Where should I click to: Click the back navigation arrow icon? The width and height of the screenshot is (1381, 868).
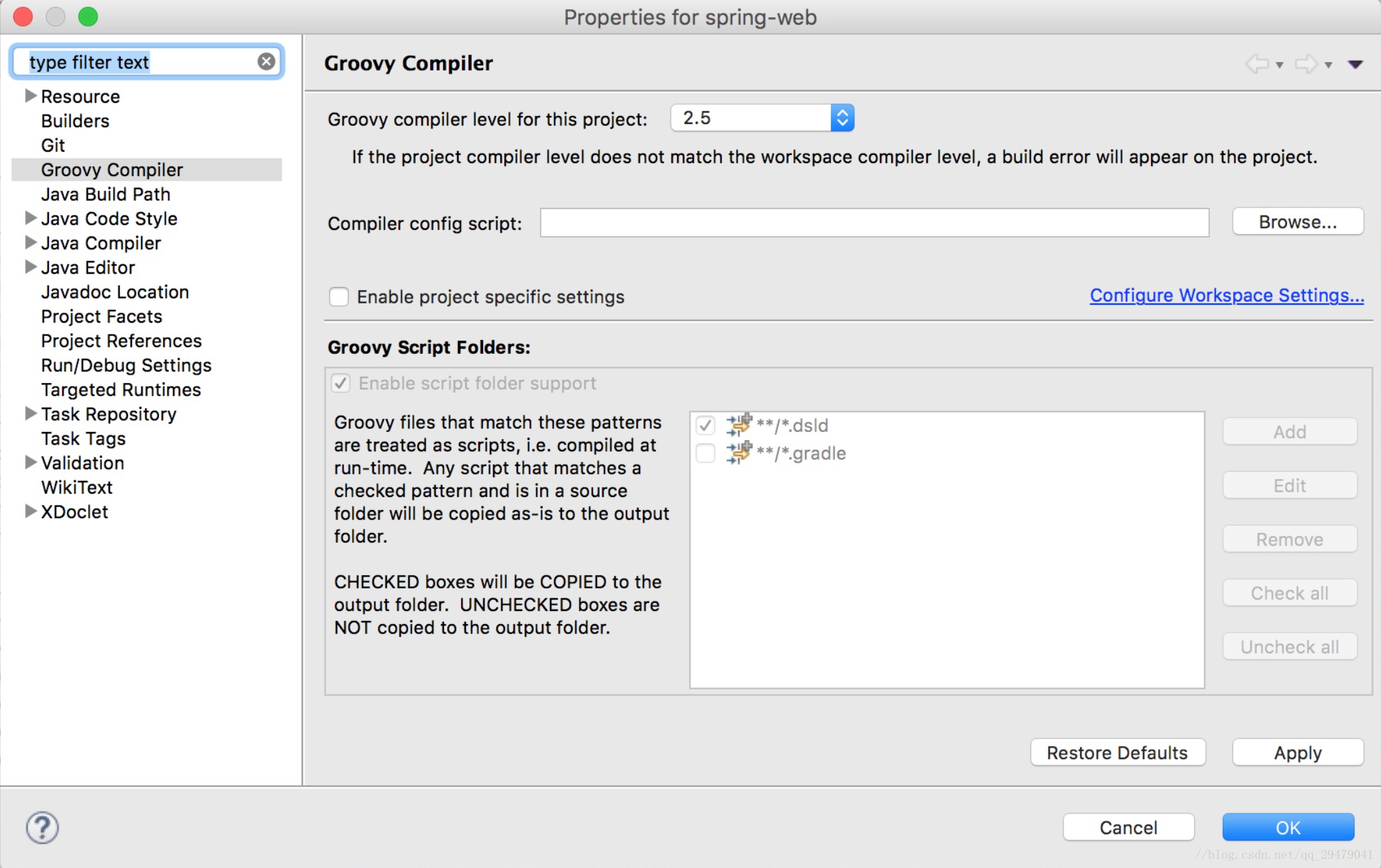click(x=1257, y=64)
